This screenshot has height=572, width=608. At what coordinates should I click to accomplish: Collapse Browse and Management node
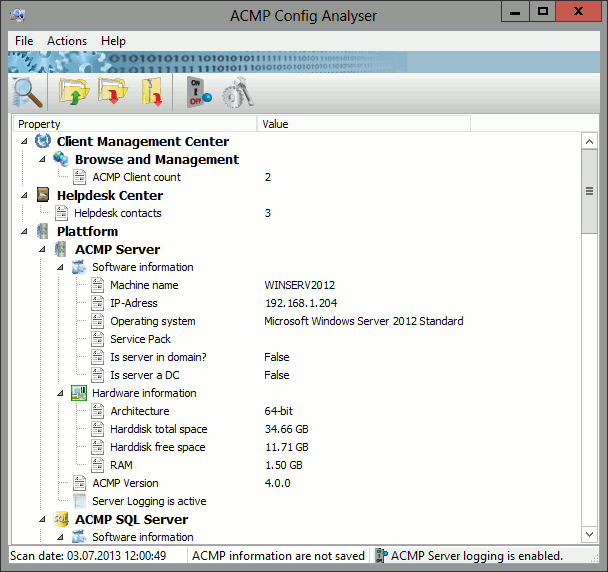[42, 159]
